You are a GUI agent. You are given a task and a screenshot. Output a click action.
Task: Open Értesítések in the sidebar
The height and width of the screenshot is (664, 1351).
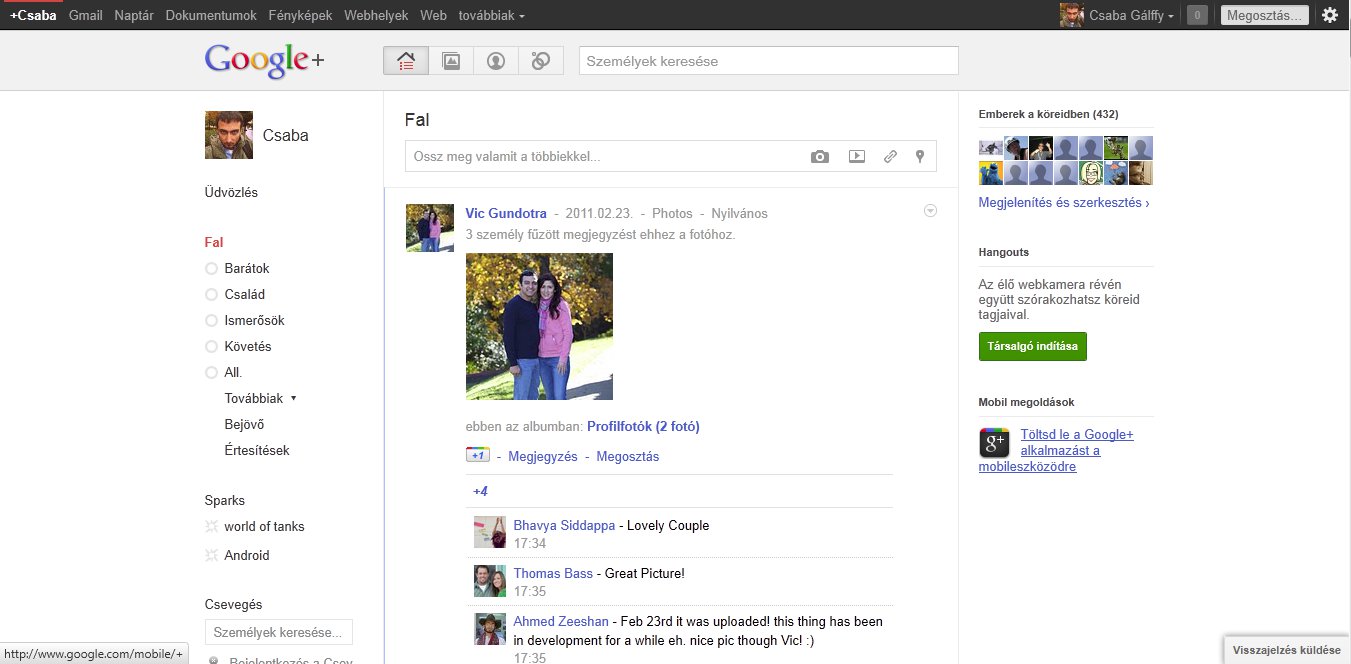click(257, 450)
